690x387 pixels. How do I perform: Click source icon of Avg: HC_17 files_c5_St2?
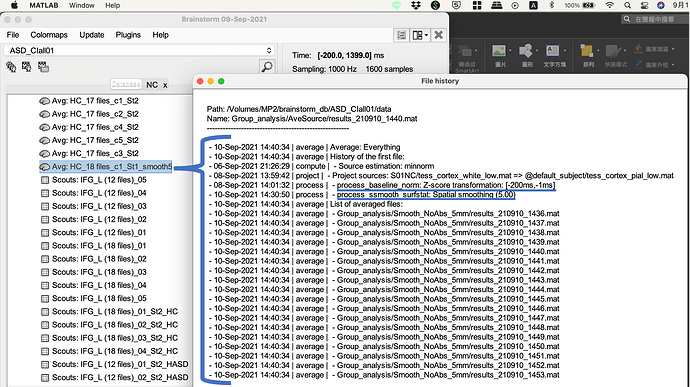[x=44, y=140]
